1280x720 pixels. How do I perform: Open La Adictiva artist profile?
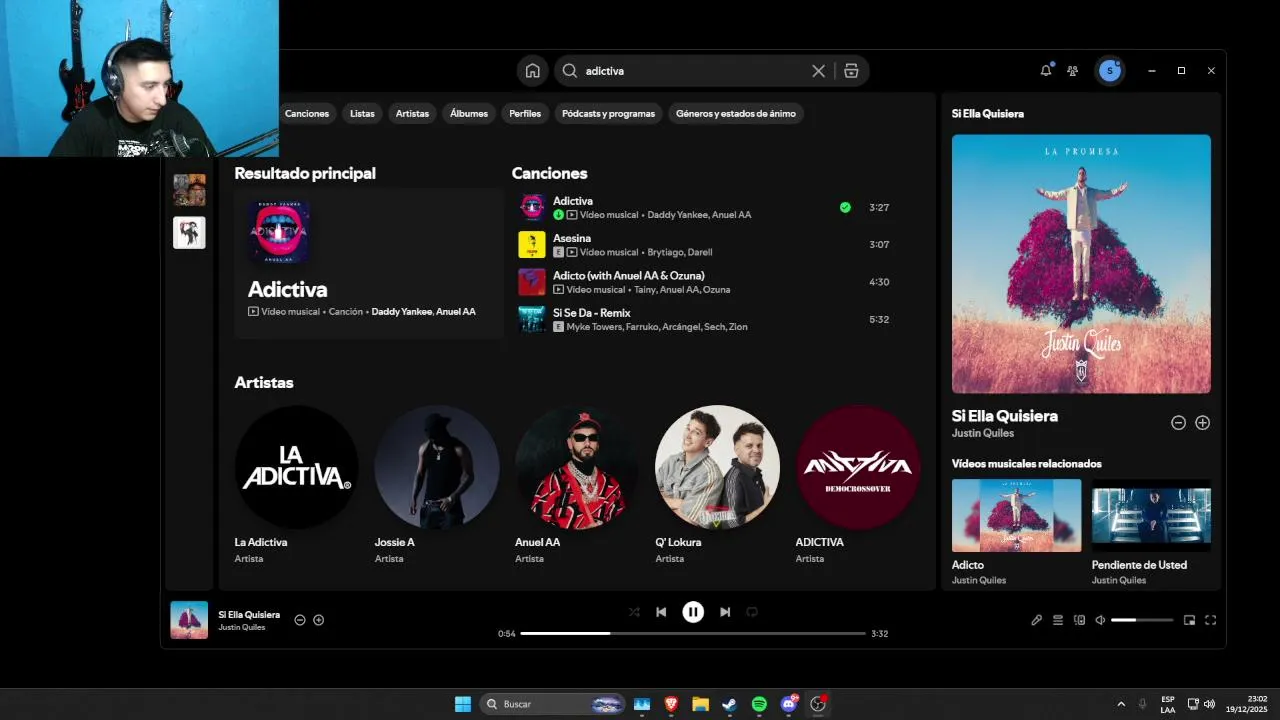[x=296, y=467]
